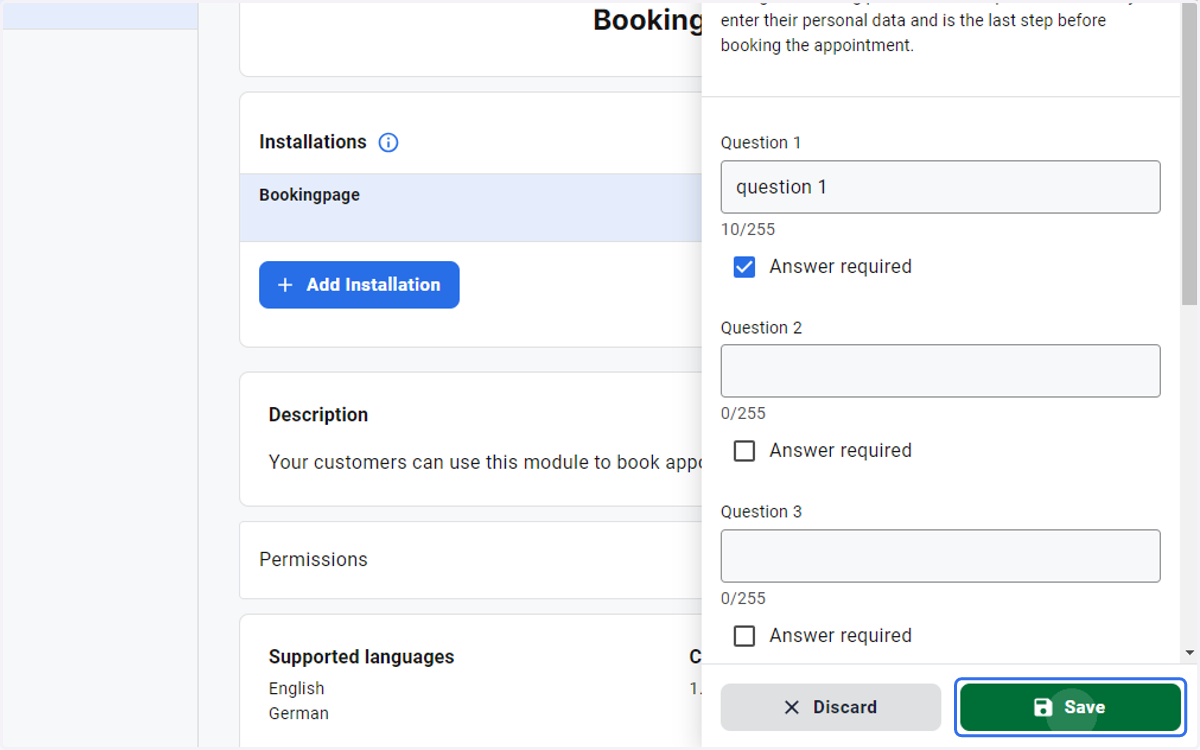Focus the Question 2 input field
Screen dimensions: 1200x750
[x=940, y=371]
